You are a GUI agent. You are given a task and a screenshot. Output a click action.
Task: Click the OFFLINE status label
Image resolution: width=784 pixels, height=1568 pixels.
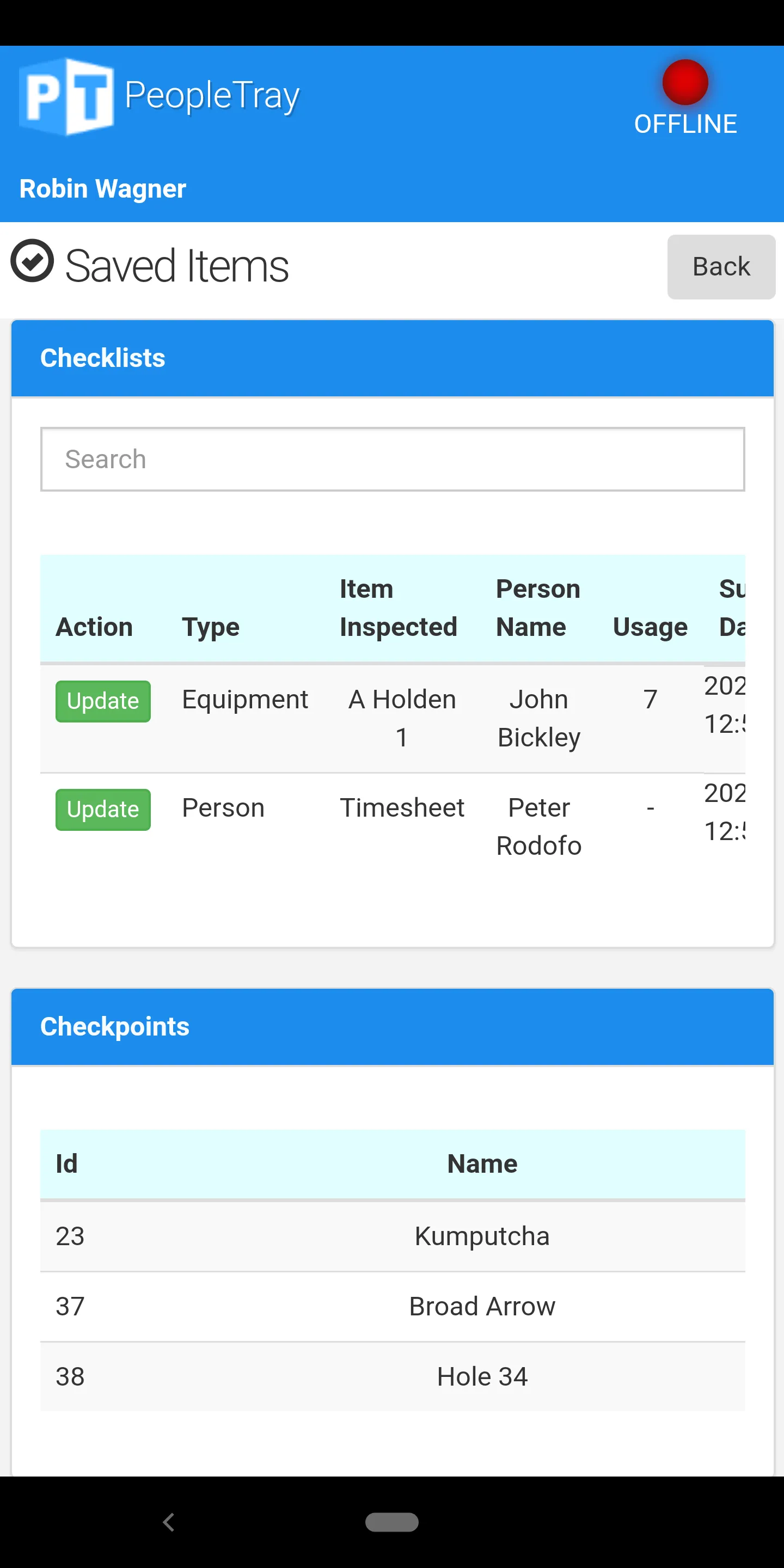point(685,124)
